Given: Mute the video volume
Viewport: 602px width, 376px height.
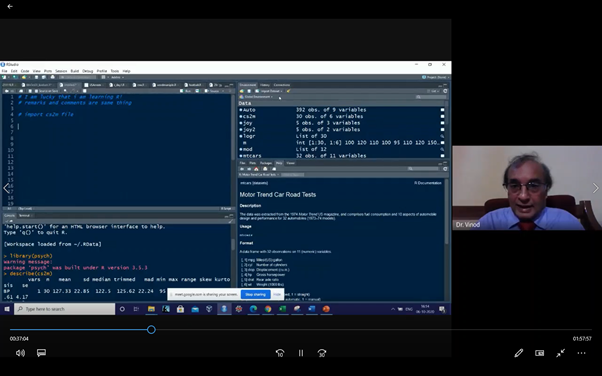Looking at the screenshot, I should click(20, 353).
